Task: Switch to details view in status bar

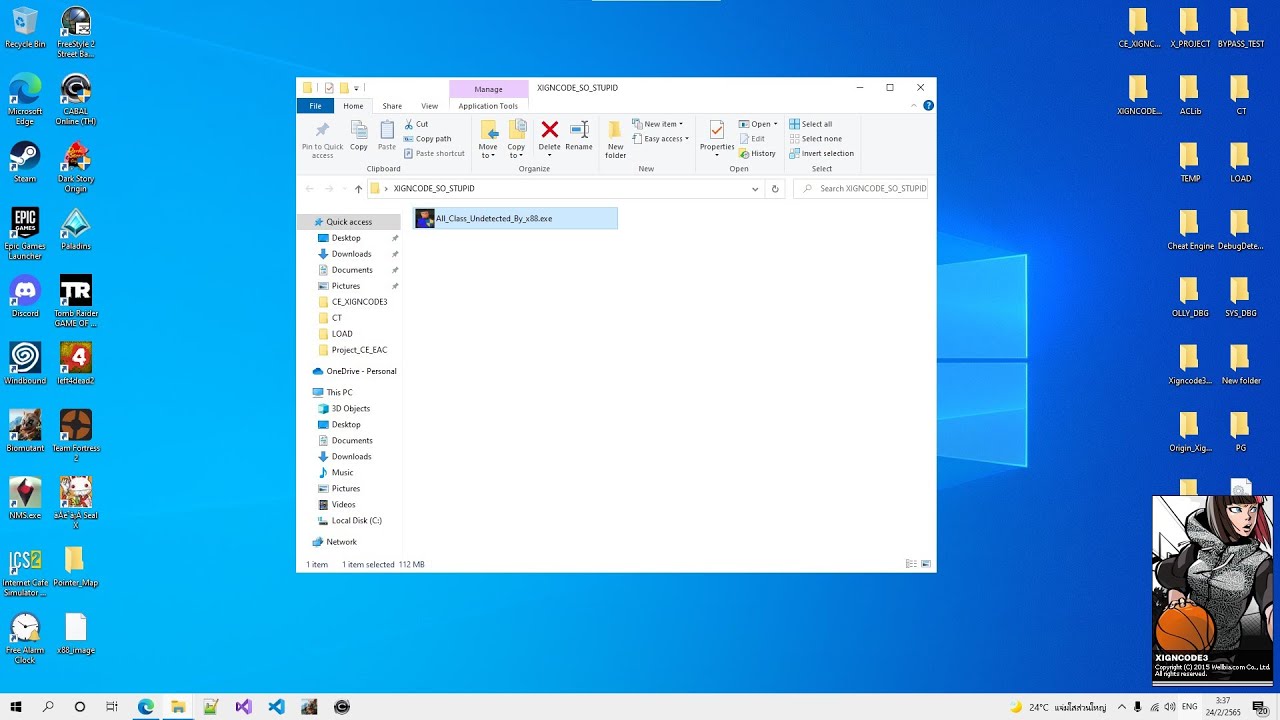Action: 911,564
